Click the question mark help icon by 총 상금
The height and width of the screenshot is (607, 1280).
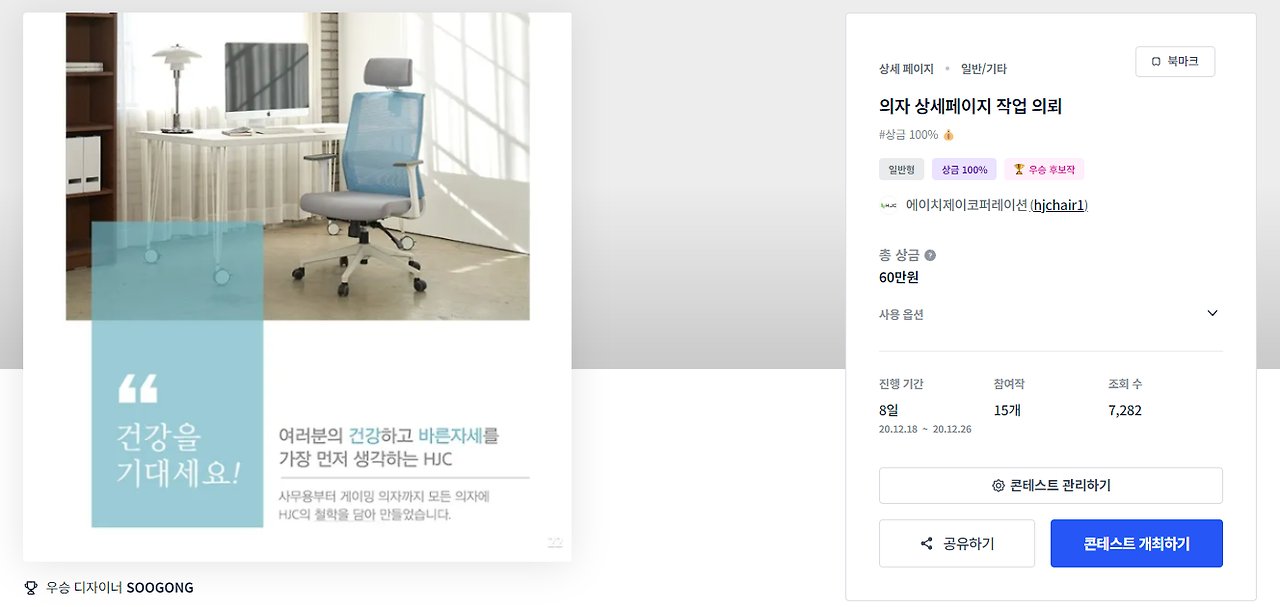click(x=930, y=255)
